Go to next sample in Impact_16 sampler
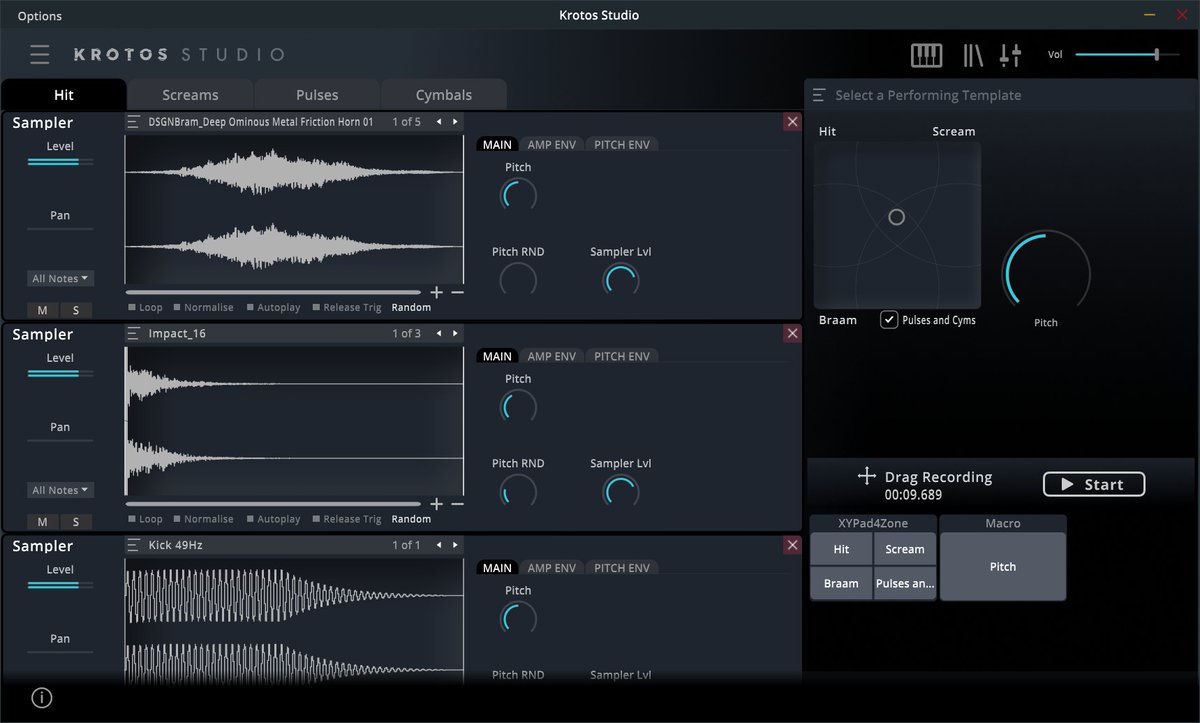The height and width of the screenshot is (723, 1200). click(x=455, y=333)
